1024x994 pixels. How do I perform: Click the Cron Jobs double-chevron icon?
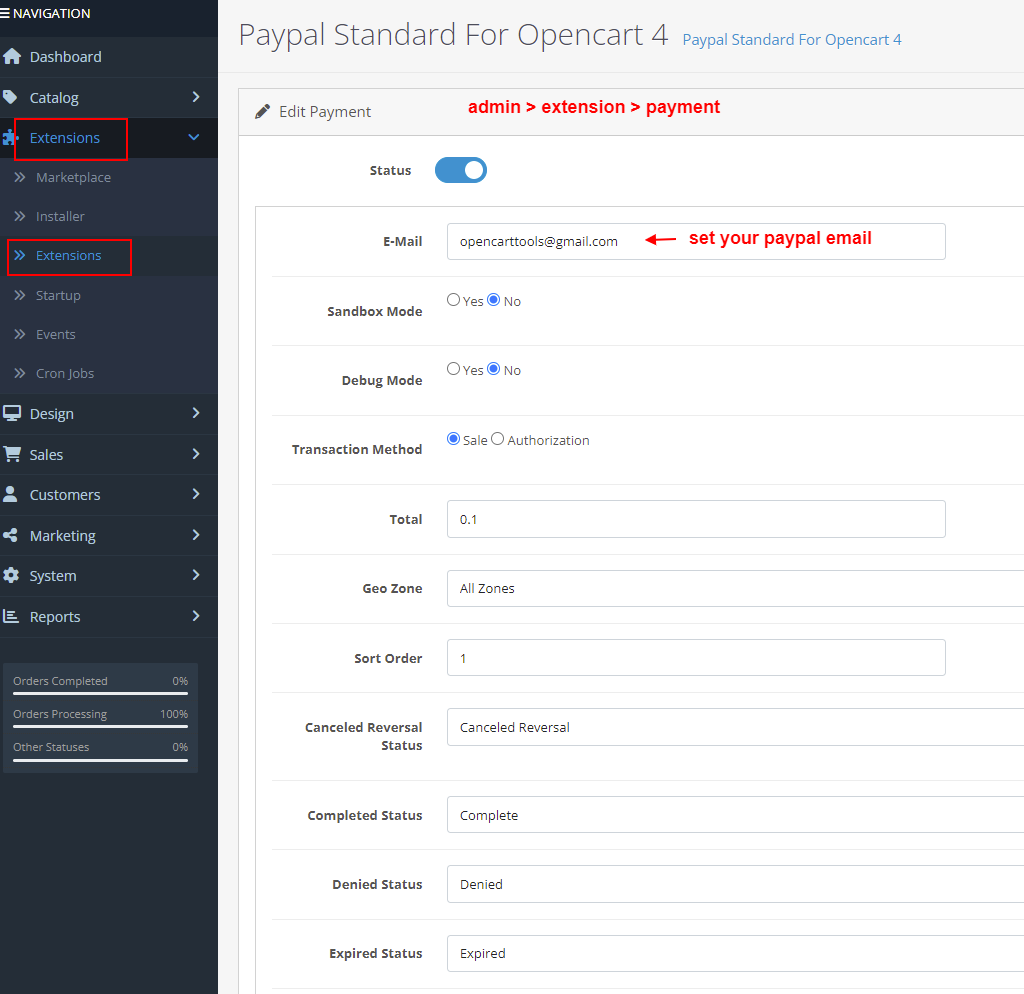point(20,374)
